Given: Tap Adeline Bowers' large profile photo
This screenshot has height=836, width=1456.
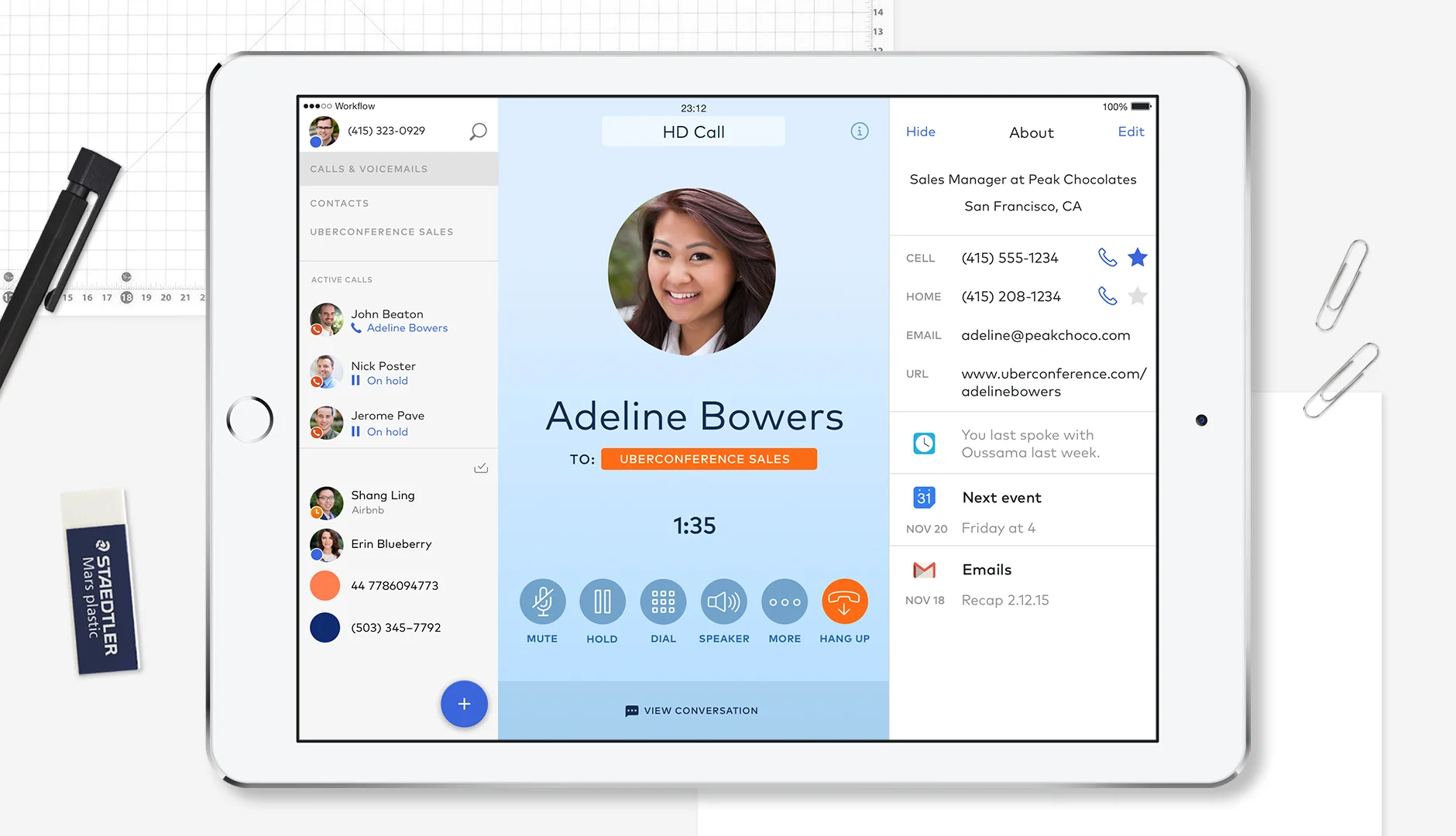Looking at the screenshot, I should (692, 272).
